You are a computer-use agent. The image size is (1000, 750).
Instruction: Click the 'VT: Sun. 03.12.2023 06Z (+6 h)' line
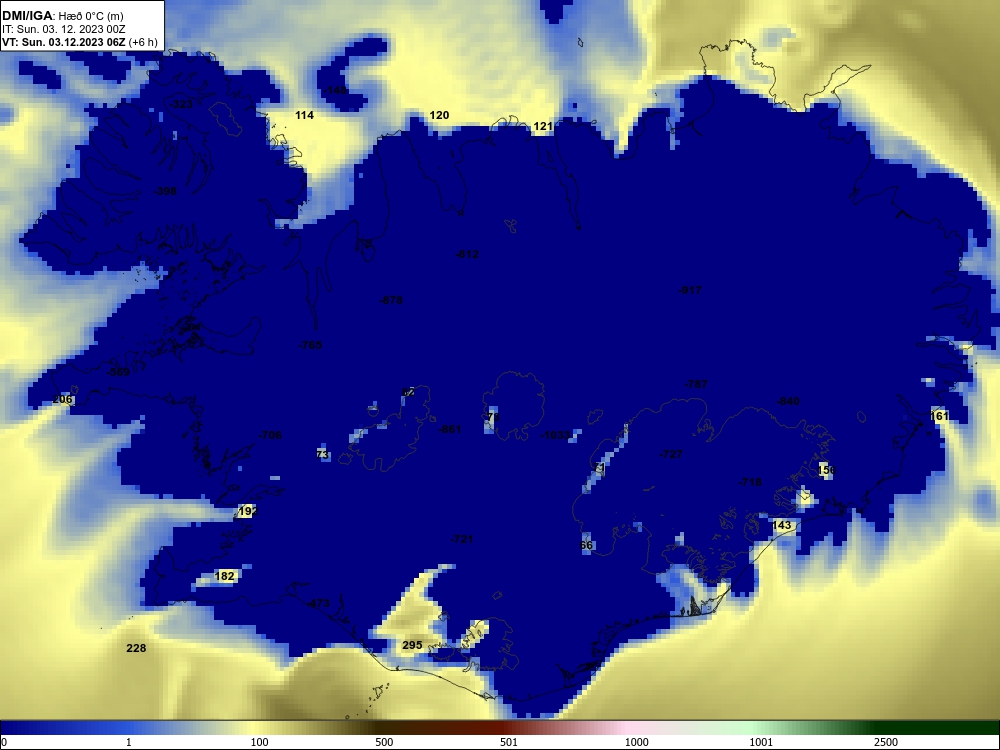(80, 42)
